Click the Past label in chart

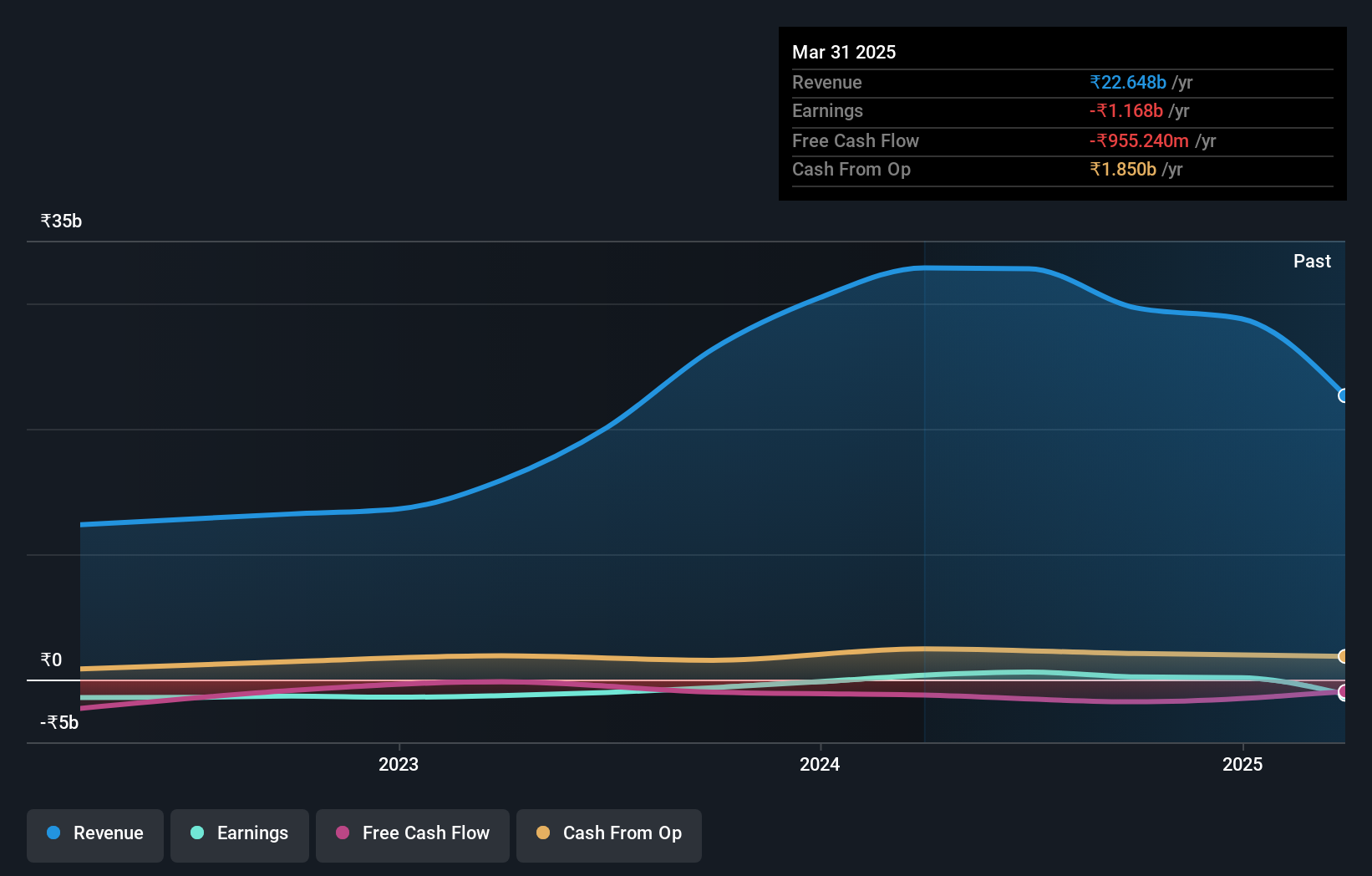(1312, 261)
